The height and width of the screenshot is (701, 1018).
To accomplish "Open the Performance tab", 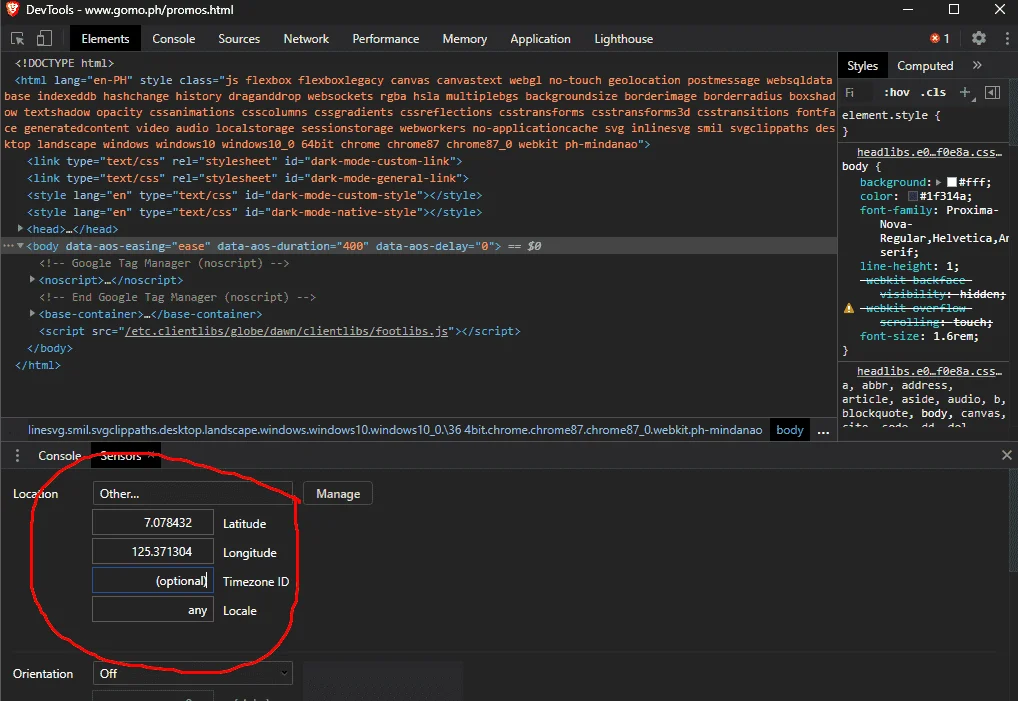I will pos(386,39).
